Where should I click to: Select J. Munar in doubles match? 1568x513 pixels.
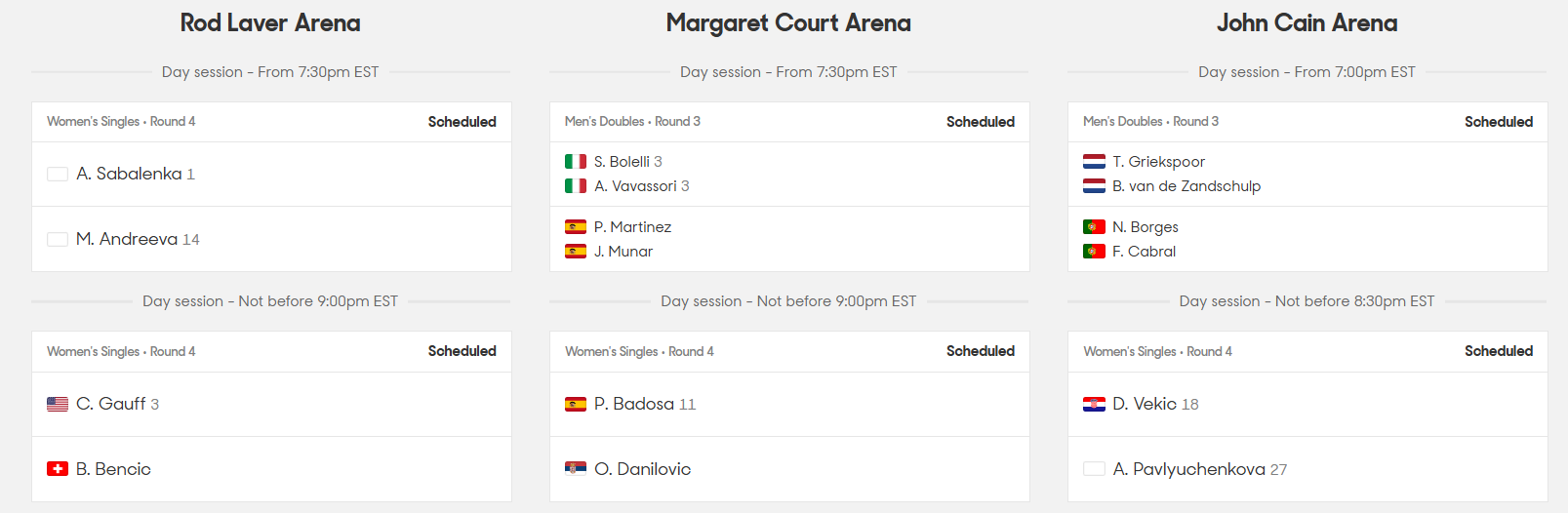tap(623, 252)
